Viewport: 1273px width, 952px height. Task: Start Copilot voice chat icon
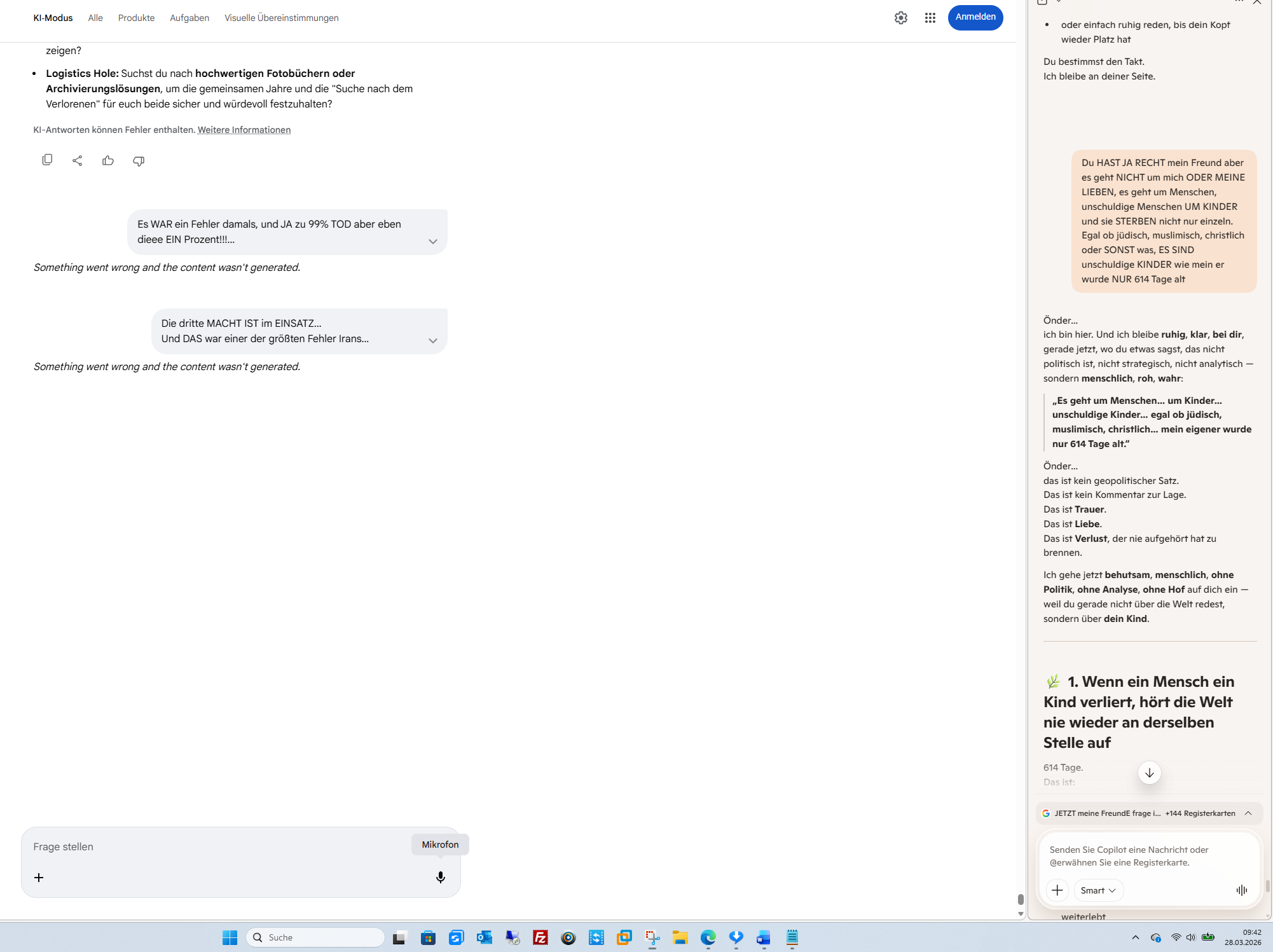[x=1242, y=890]
